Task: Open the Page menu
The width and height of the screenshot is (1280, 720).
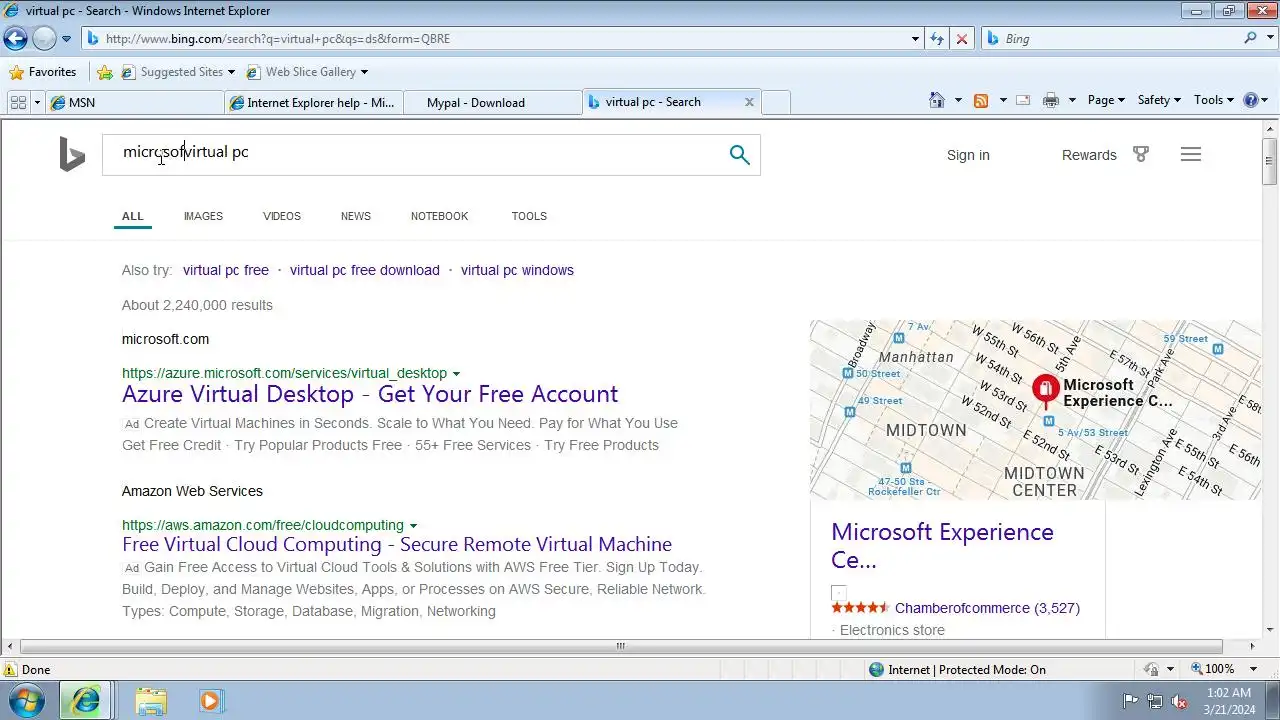Action: tap(1106, 100)
